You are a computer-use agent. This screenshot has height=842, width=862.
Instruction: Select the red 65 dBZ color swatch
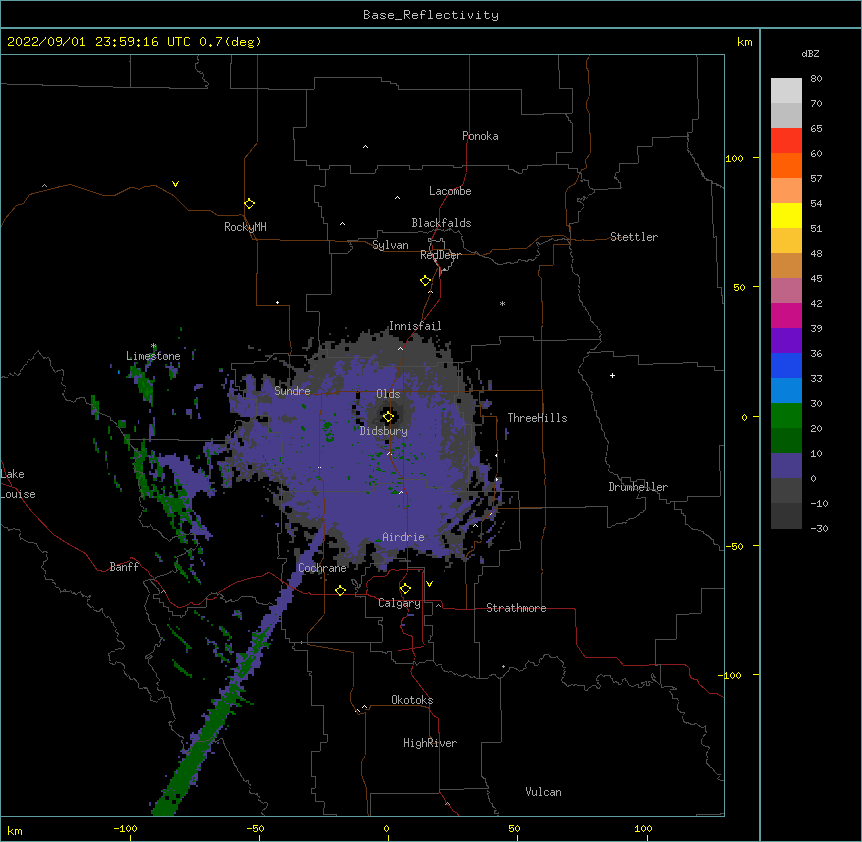(x=786, y=140)
